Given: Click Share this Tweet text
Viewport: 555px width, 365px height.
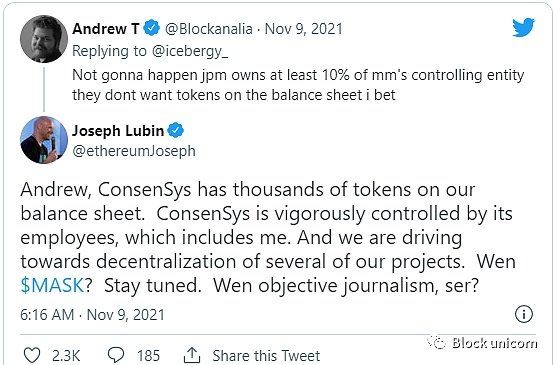Looking at the screenshot, I should pos(266,355).
